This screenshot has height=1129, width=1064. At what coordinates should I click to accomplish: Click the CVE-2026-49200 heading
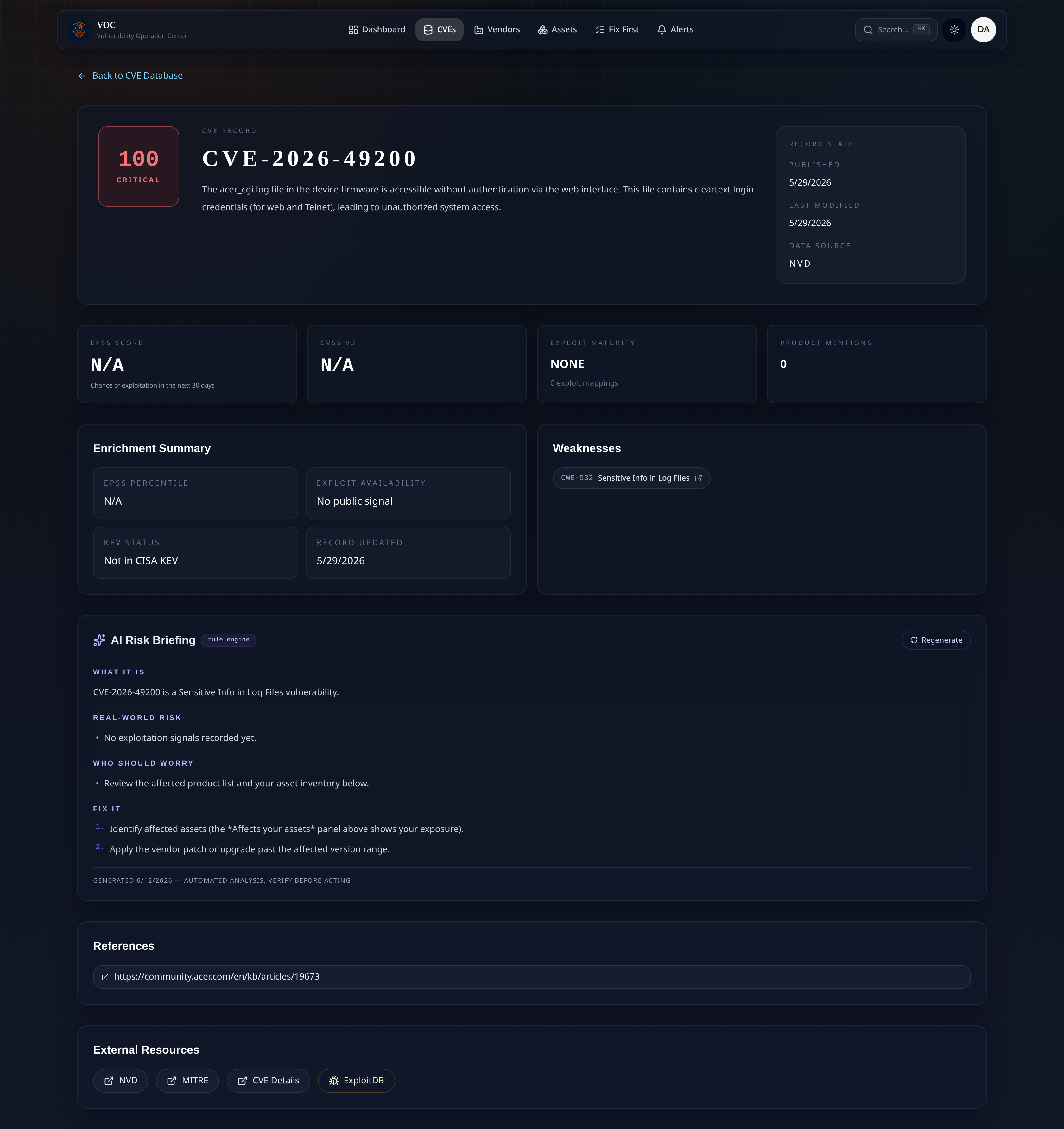pos(310,158)
